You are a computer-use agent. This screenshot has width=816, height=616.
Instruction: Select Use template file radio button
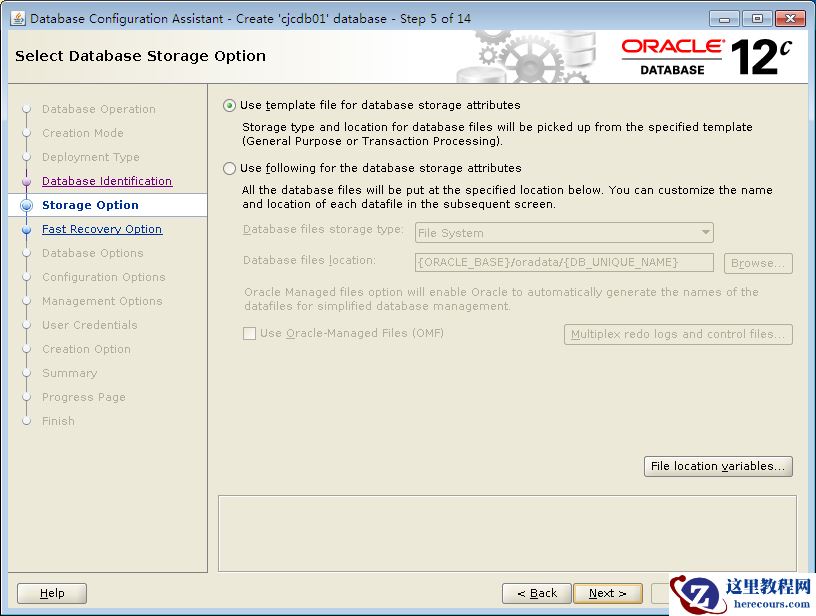(229, 106)
